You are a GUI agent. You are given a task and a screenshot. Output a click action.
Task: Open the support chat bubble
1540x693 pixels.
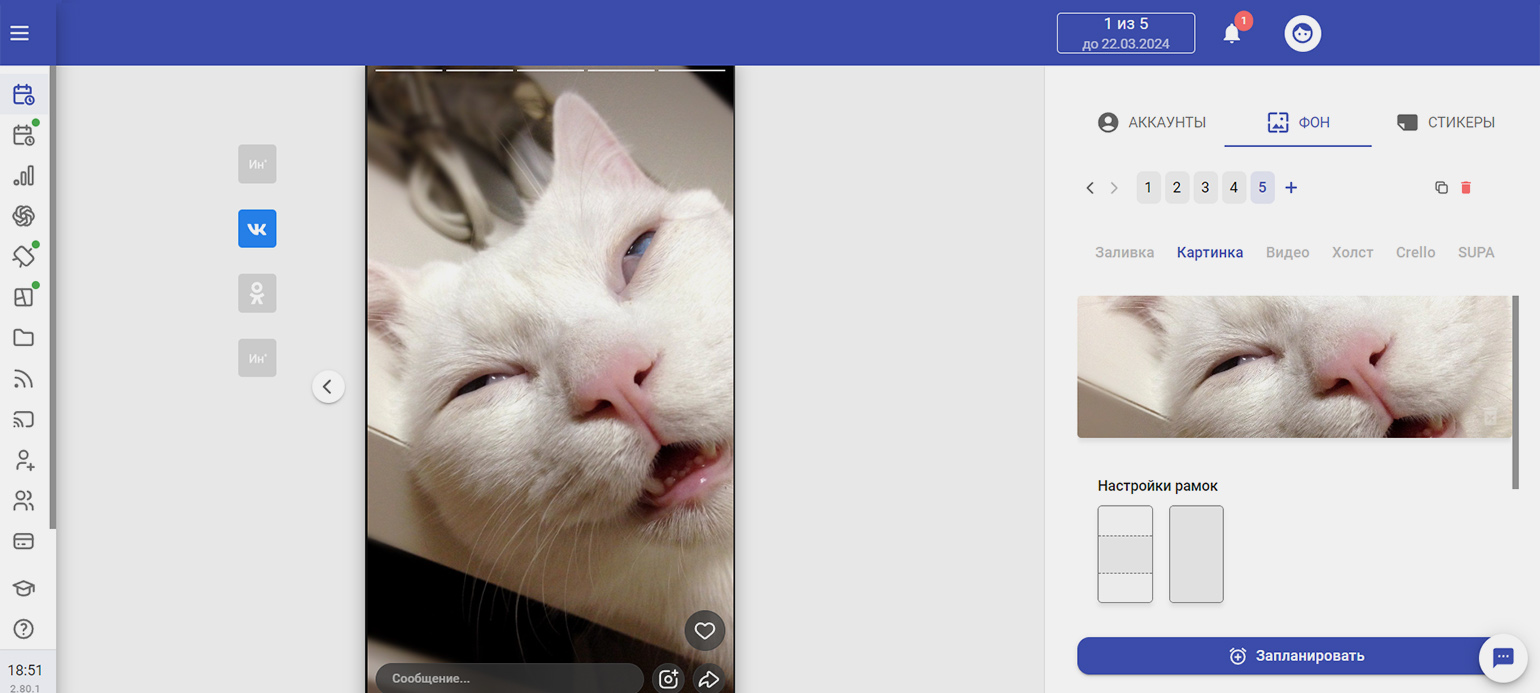coord(1502,658)
